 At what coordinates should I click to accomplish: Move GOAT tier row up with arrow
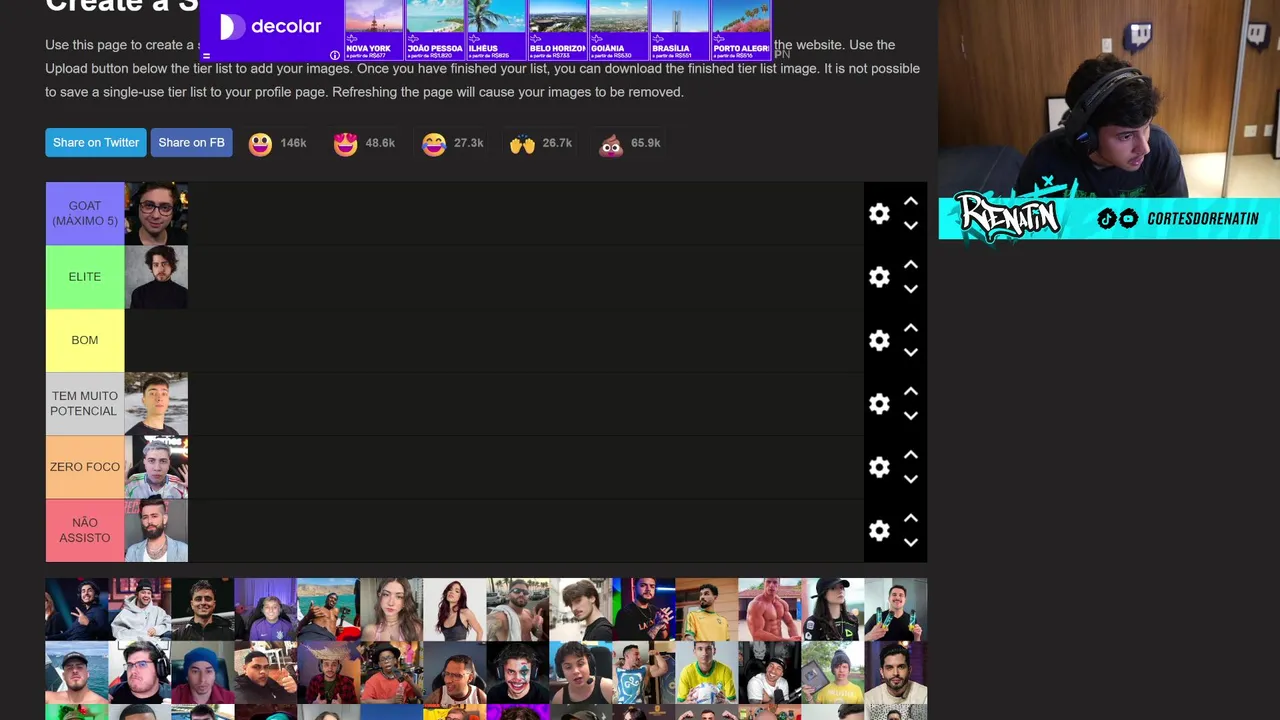click(x=911, y=202)
